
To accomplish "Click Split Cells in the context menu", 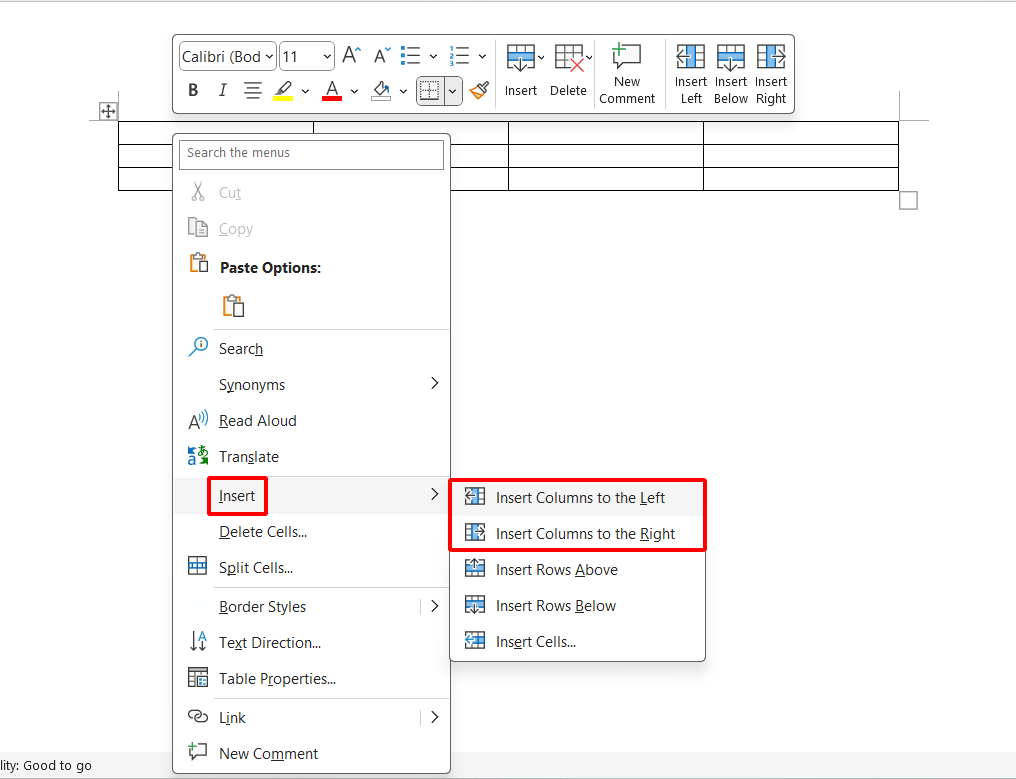I will (x=255, y=568).
